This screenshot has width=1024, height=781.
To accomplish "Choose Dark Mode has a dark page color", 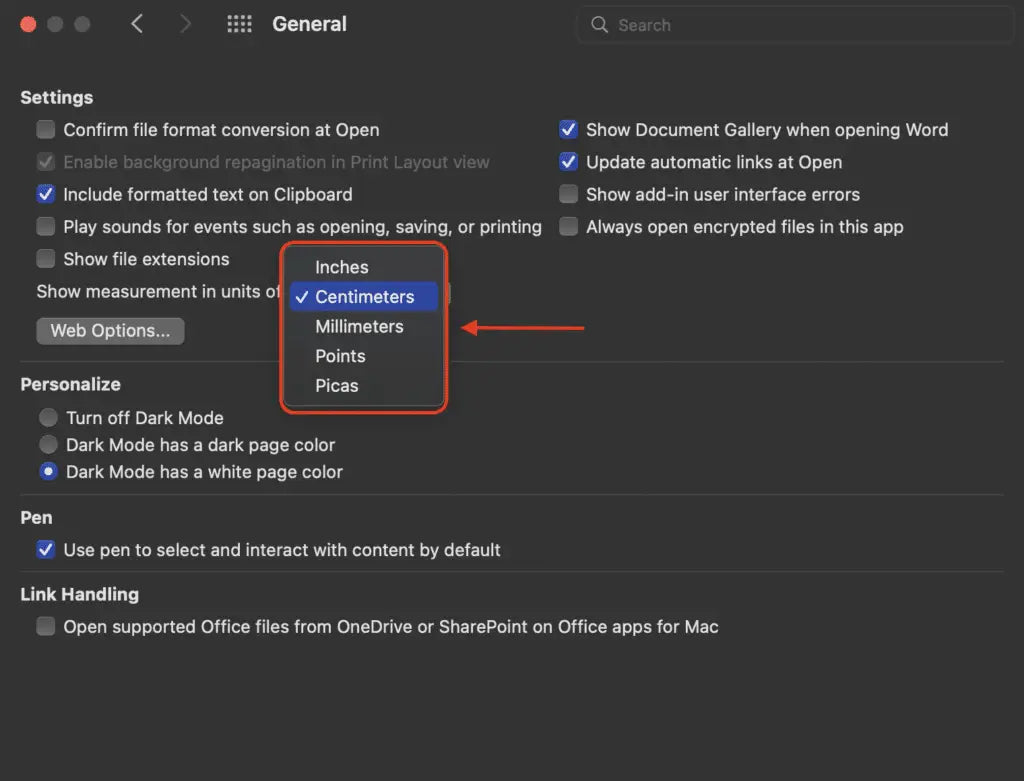I will pyautogui.click(x=48, y=445).
